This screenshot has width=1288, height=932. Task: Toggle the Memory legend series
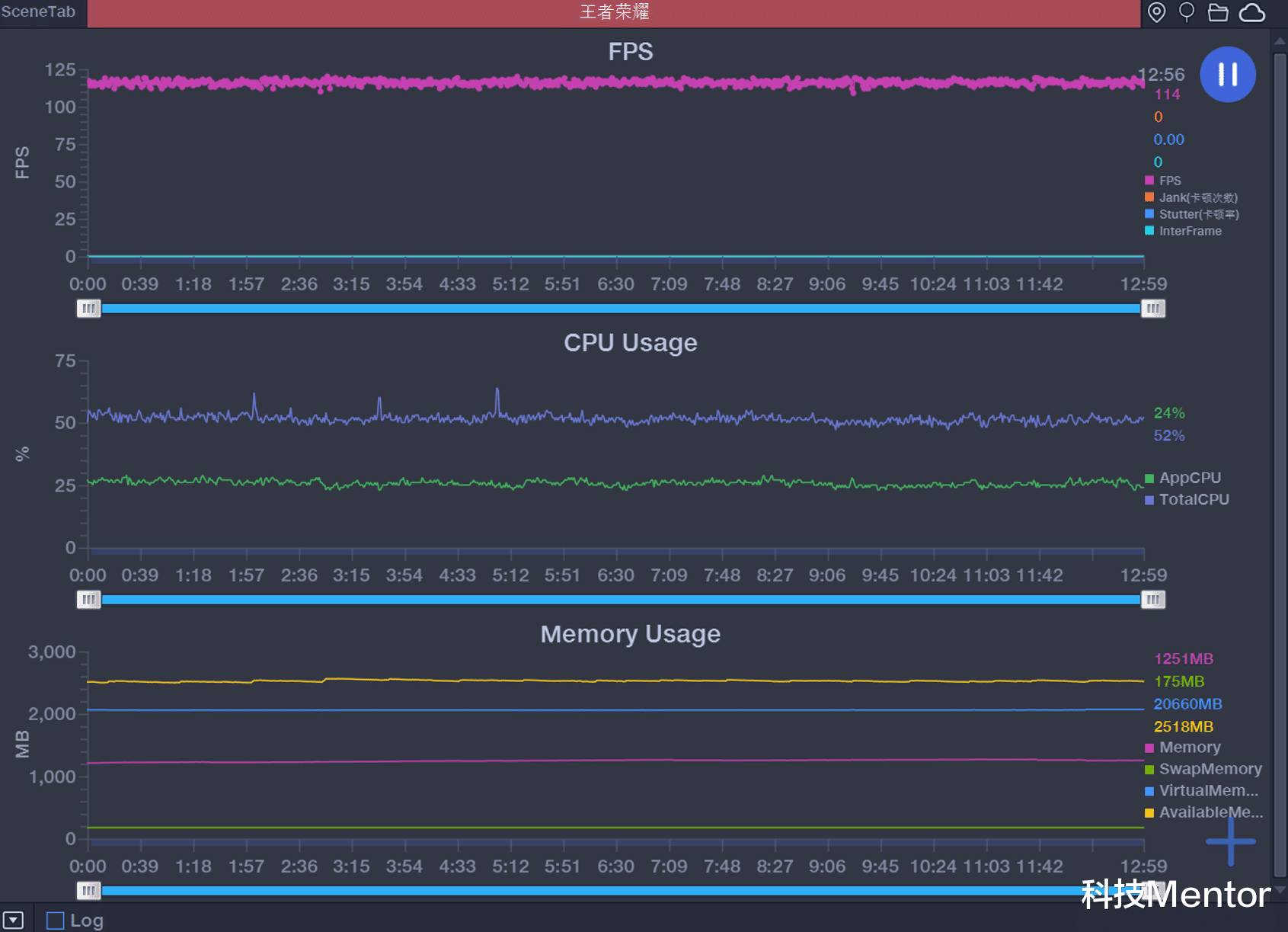click(x=1183, y=748)
